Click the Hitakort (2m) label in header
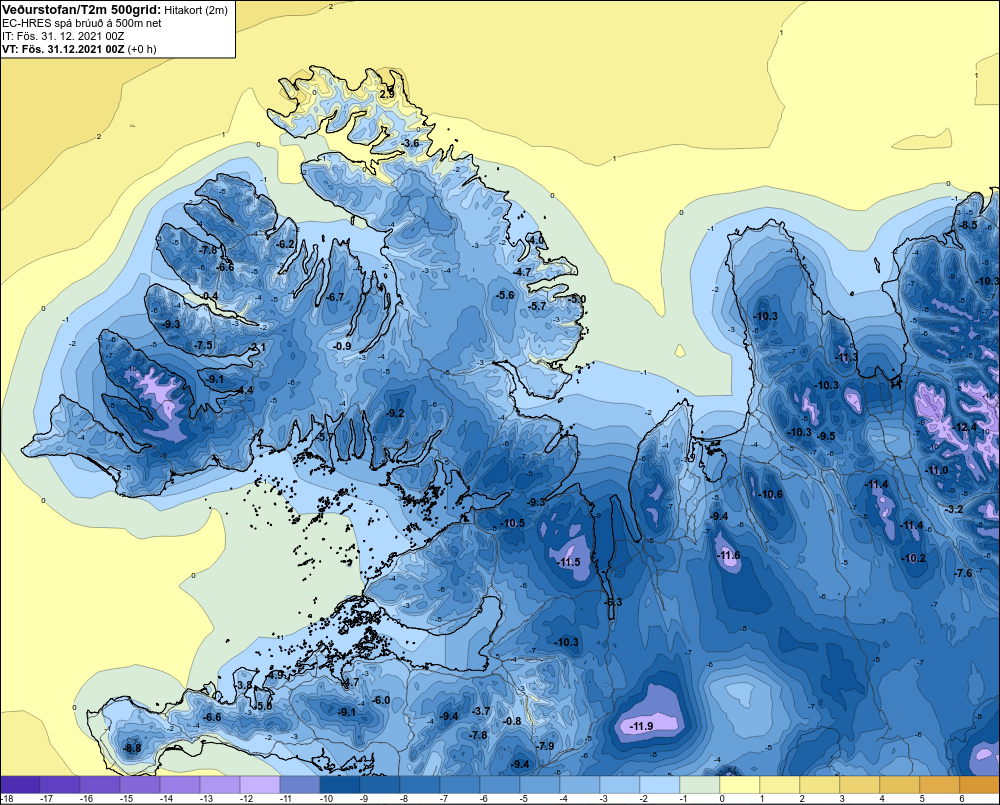 coord(196,10)
